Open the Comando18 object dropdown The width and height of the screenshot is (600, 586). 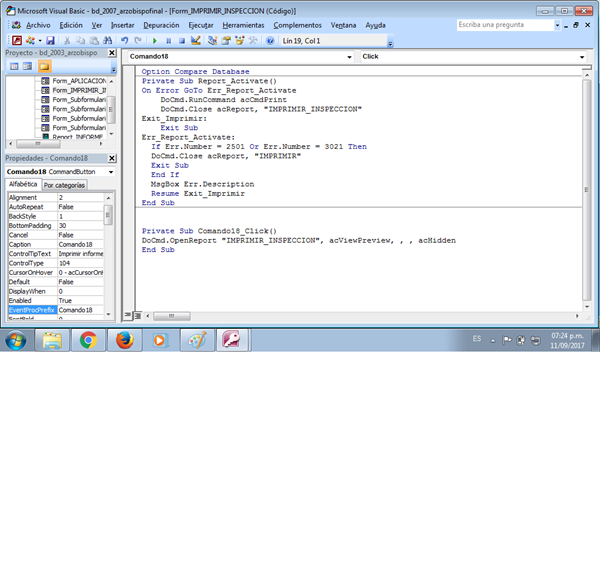click(351, 57)
